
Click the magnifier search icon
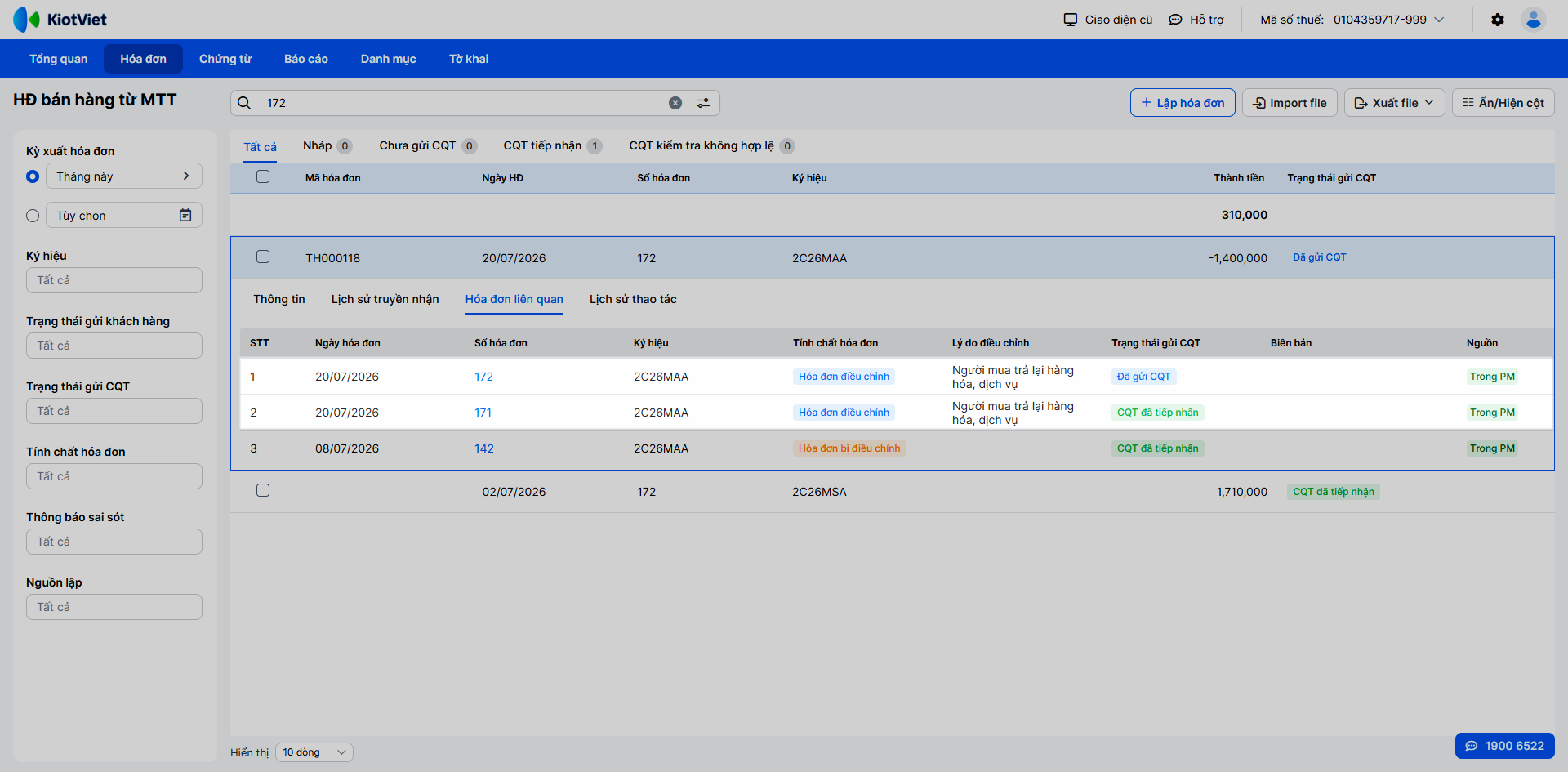pyautogui.click(x=244, y=103)
